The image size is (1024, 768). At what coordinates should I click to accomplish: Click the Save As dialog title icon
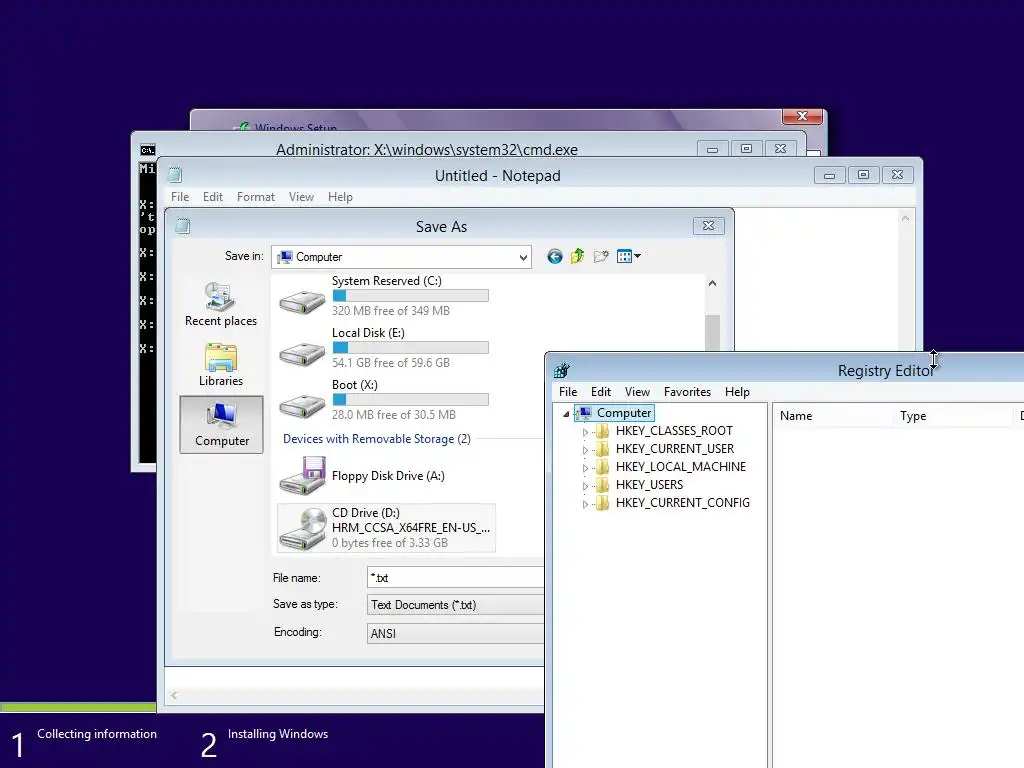(183, 226)
